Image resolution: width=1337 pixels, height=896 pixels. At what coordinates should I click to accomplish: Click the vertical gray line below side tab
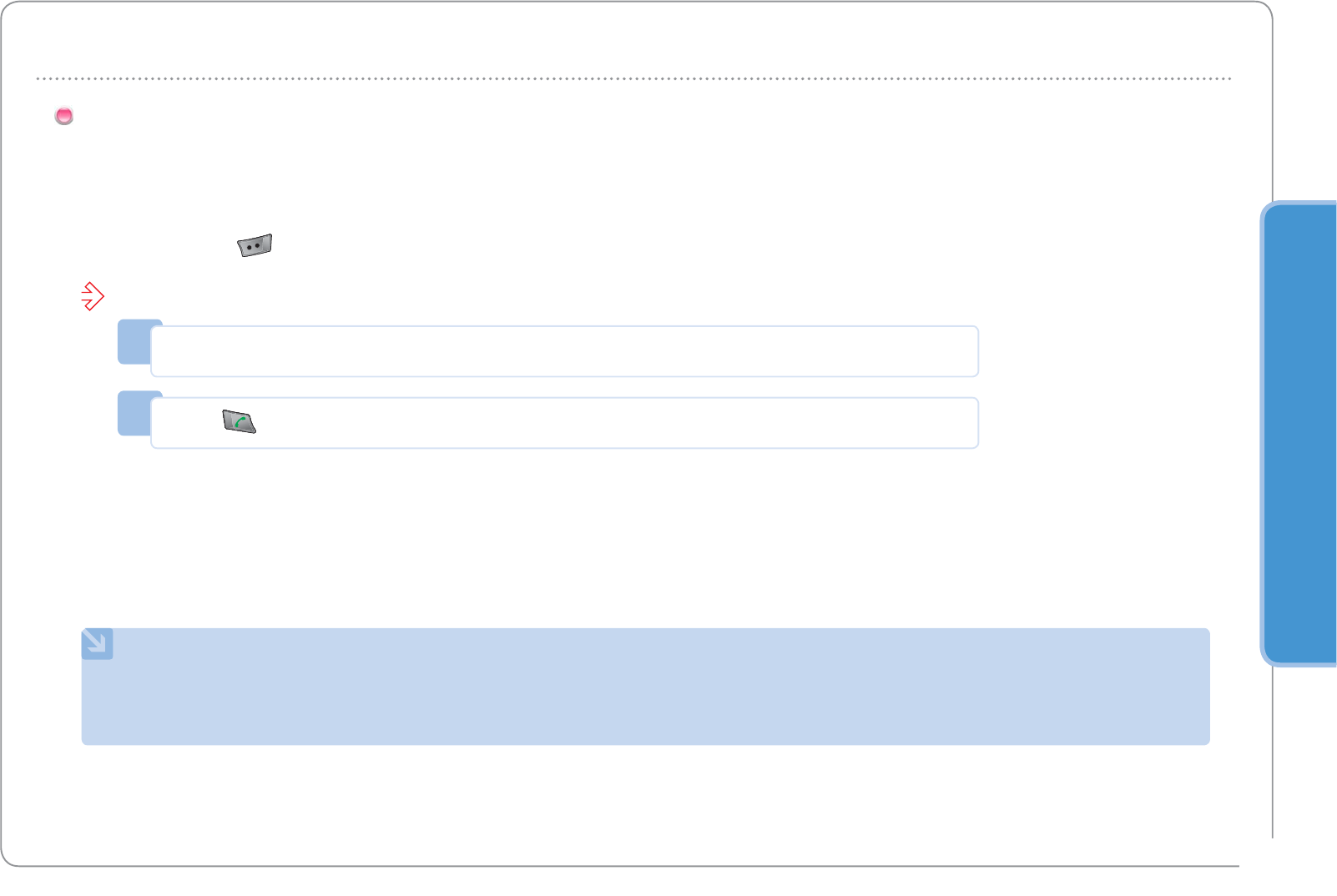1272,751
